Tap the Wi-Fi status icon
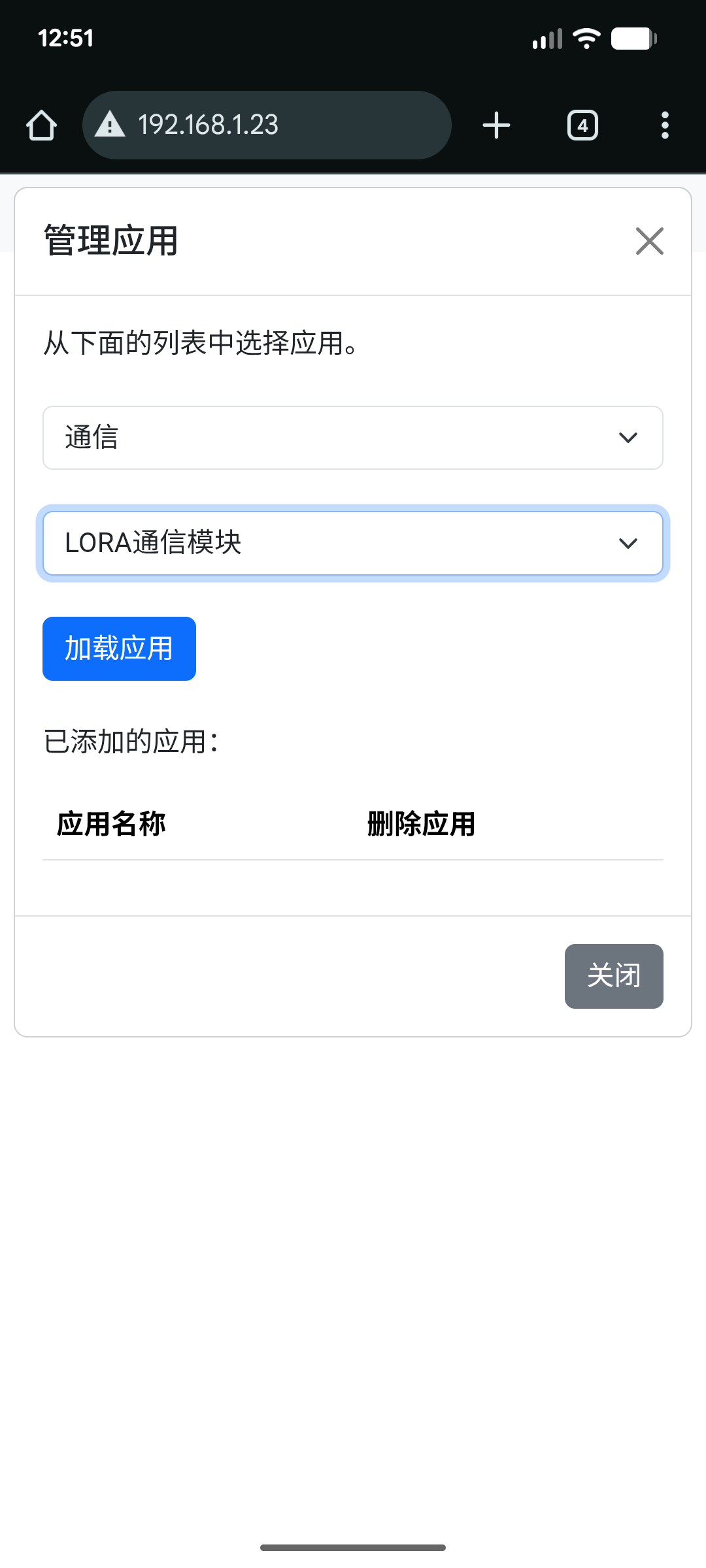 click(x=586, y=39)
